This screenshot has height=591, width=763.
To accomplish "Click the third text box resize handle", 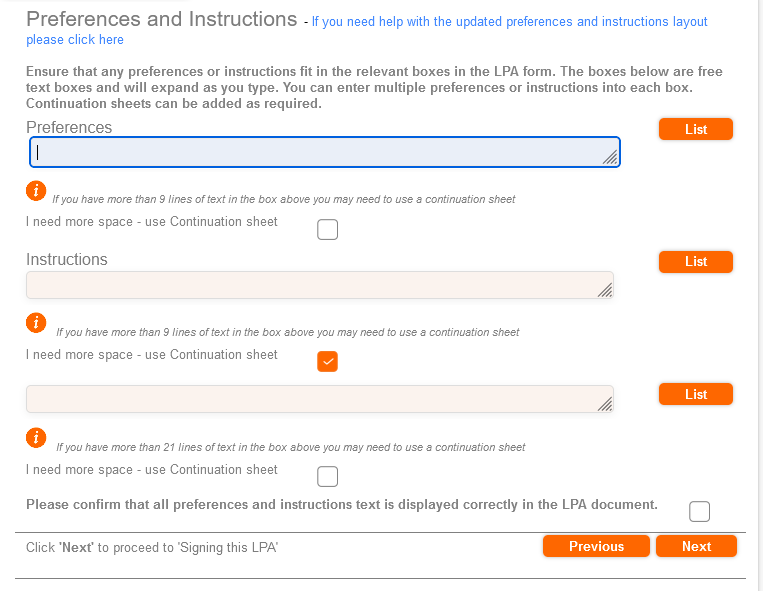I will coord(604,404).
